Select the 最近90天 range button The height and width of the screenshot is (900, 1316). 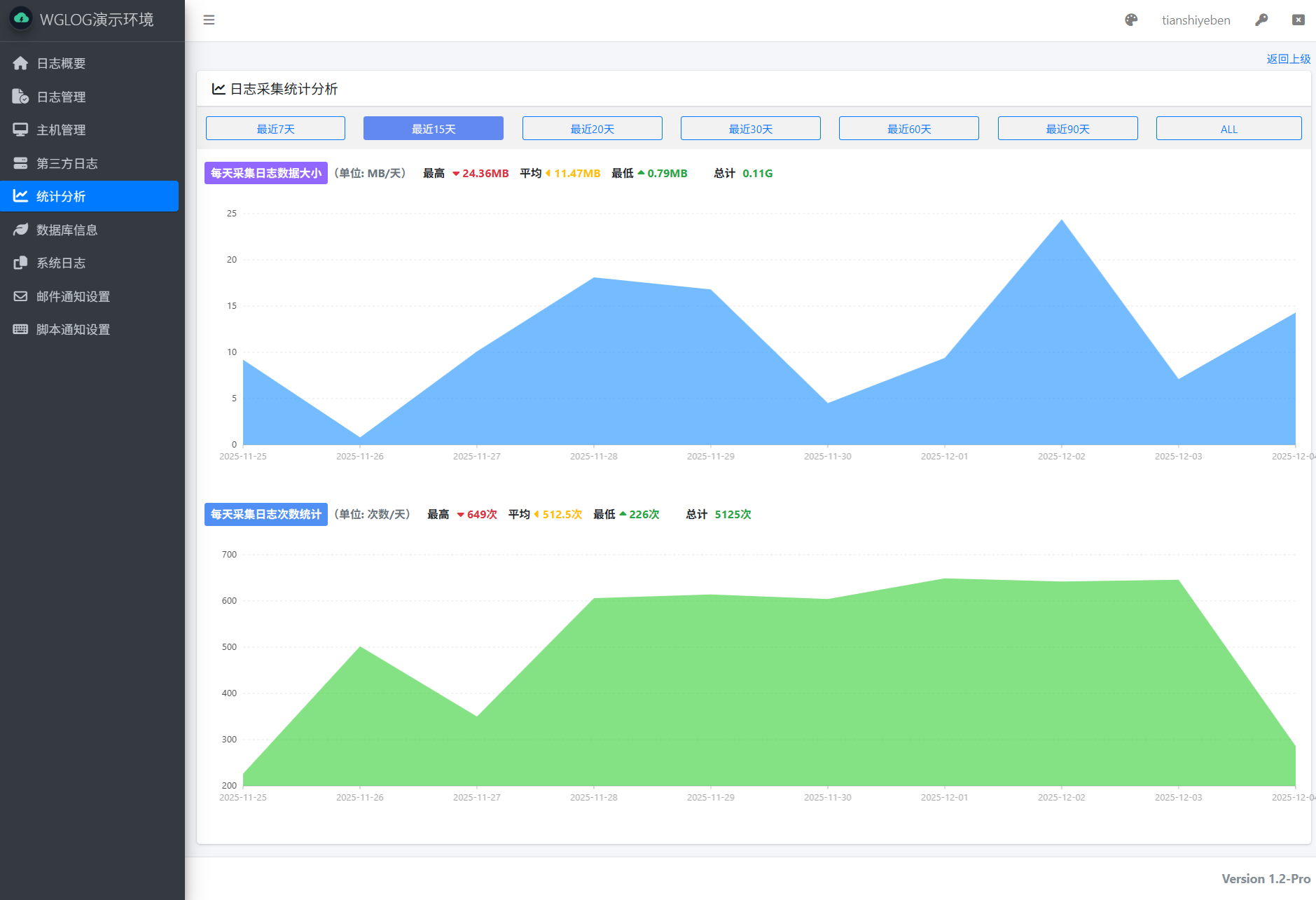(1068, 129)
